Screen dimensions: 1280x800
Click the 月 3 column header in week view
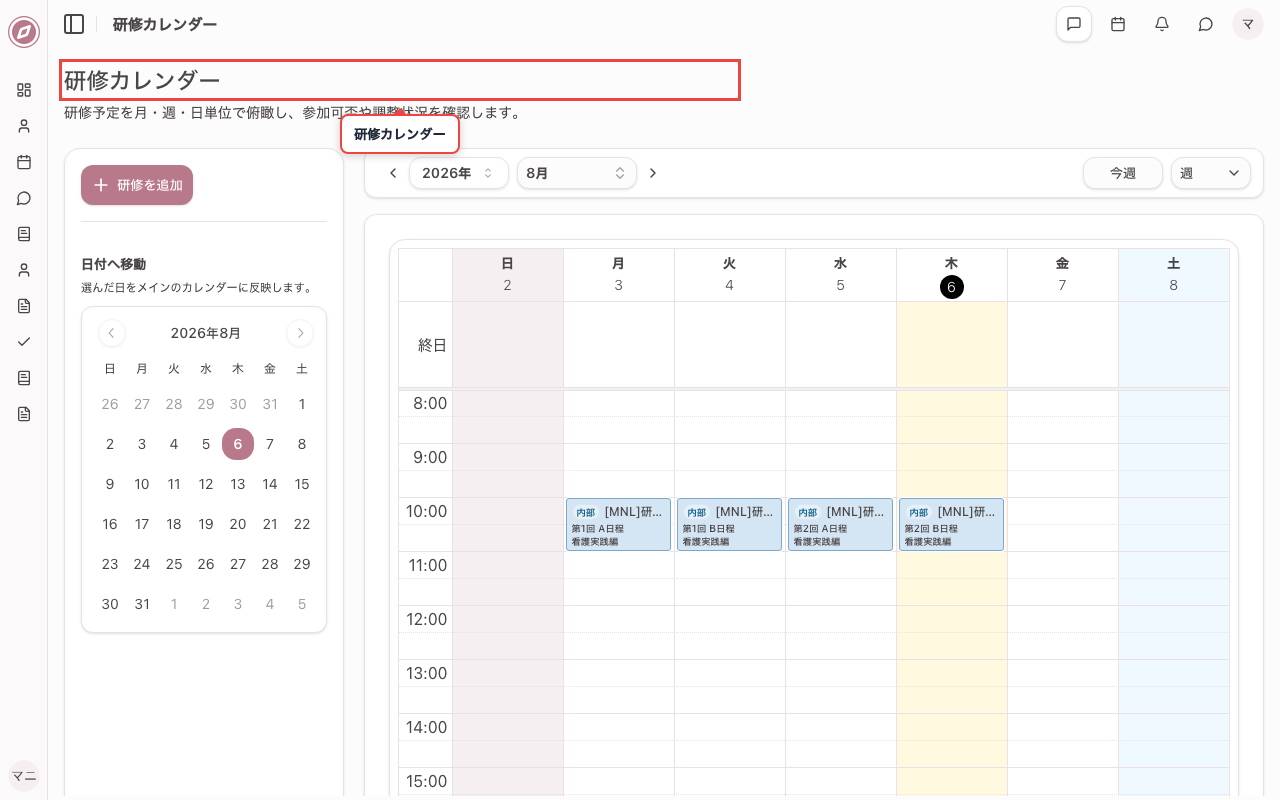point(619,275)
